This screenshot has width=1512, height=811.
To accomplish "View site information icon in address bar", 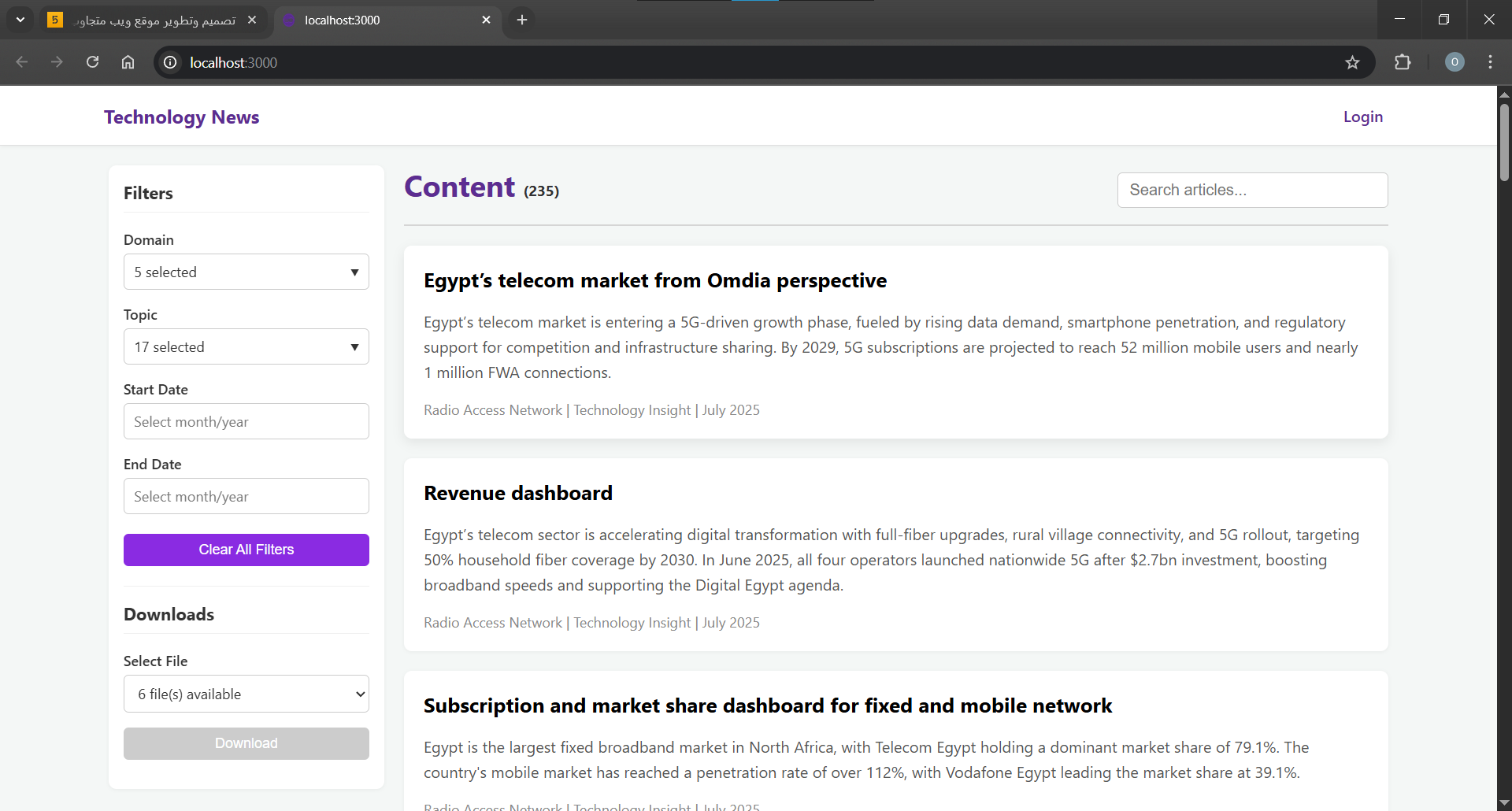I will click(170, 62).
